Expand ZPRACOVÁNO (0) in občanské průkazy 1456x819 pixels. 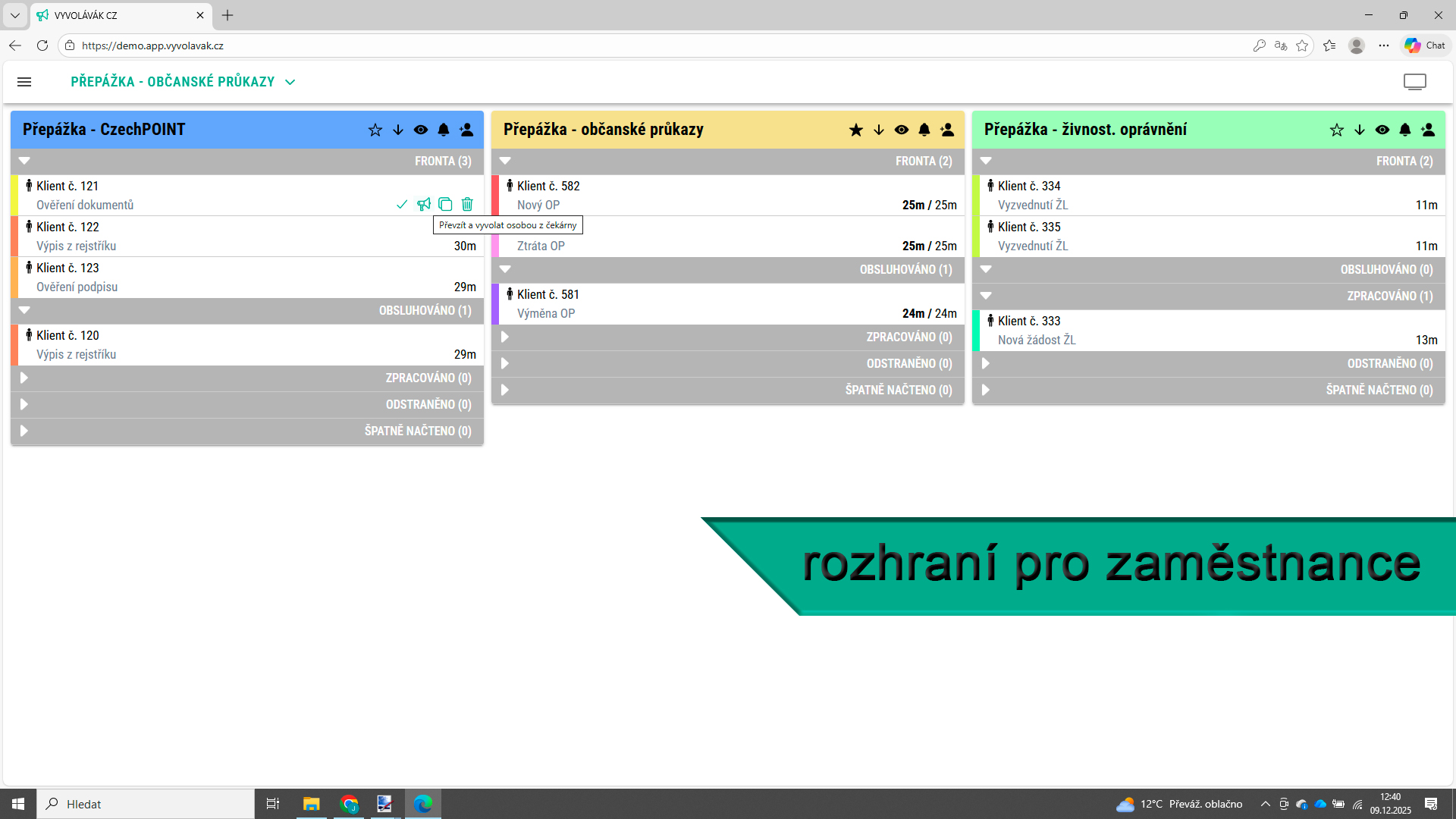coord(505,337)
